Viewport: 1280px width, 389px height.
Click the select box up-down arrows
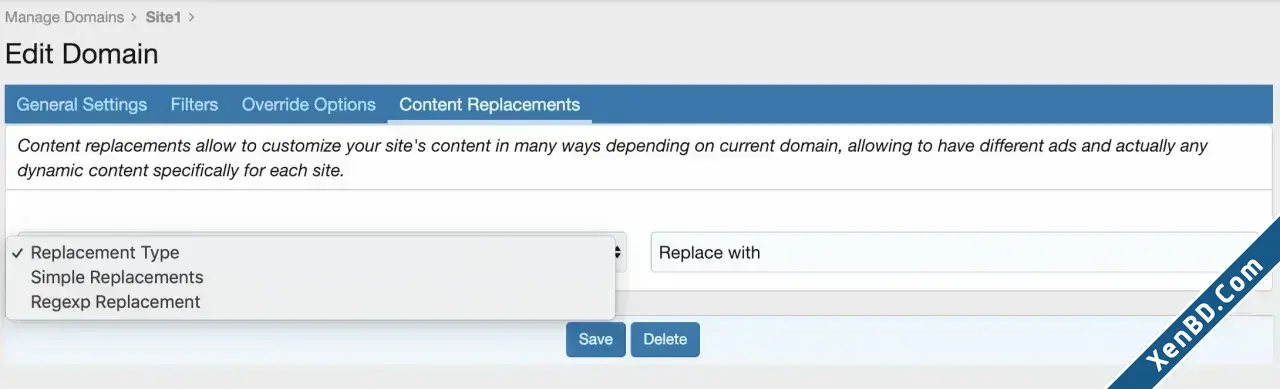click(x=619, y=252)
